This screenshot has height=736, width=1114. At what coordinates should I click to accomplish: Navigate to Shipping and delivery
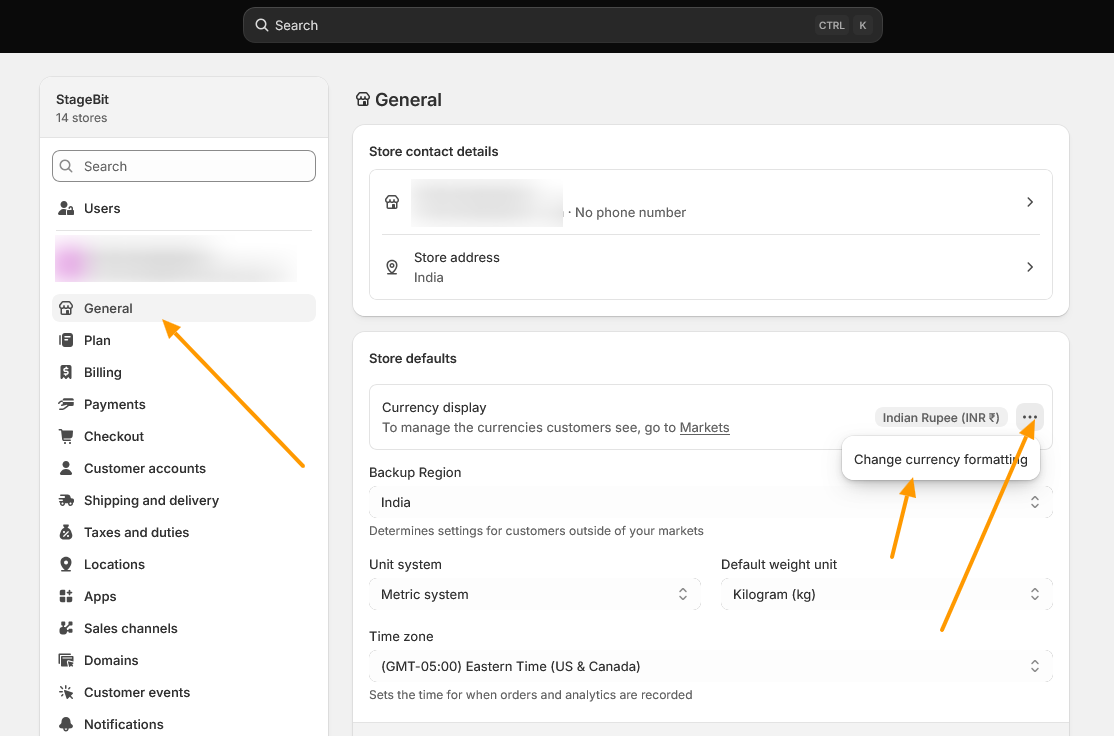(183, 500)
